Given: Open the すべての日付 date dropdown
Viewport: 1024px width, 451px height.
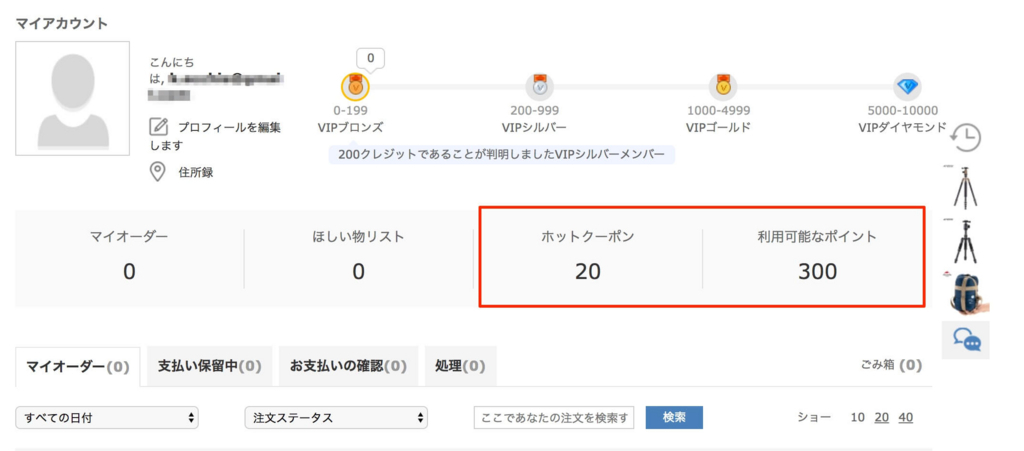Looking at the screenshot, I should [107, 418].
